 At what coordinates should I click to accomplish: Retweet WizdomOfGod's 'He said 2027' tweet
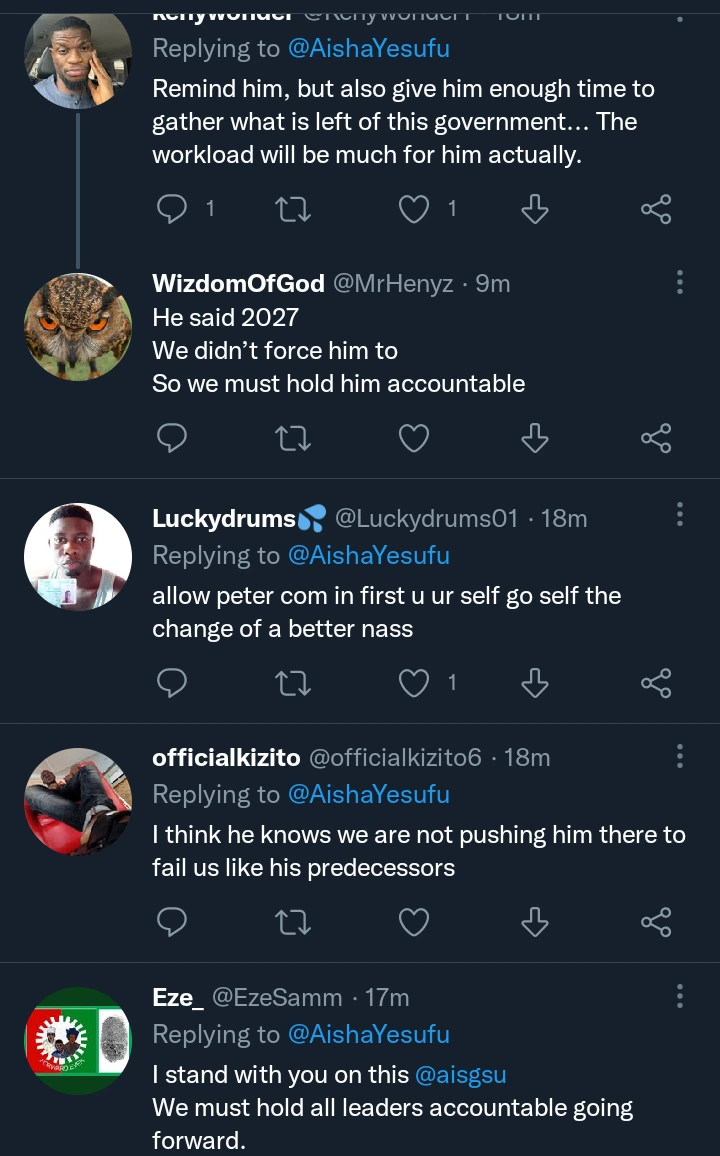tap(293, 438)
